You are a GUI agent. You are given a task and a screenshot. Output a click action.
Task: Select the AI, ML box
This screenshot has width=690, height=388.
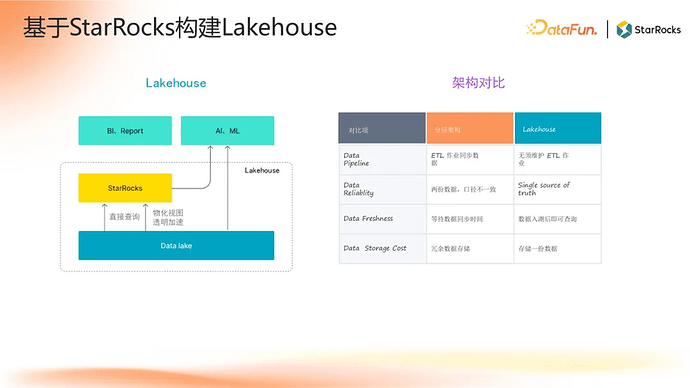click(228, 131)
